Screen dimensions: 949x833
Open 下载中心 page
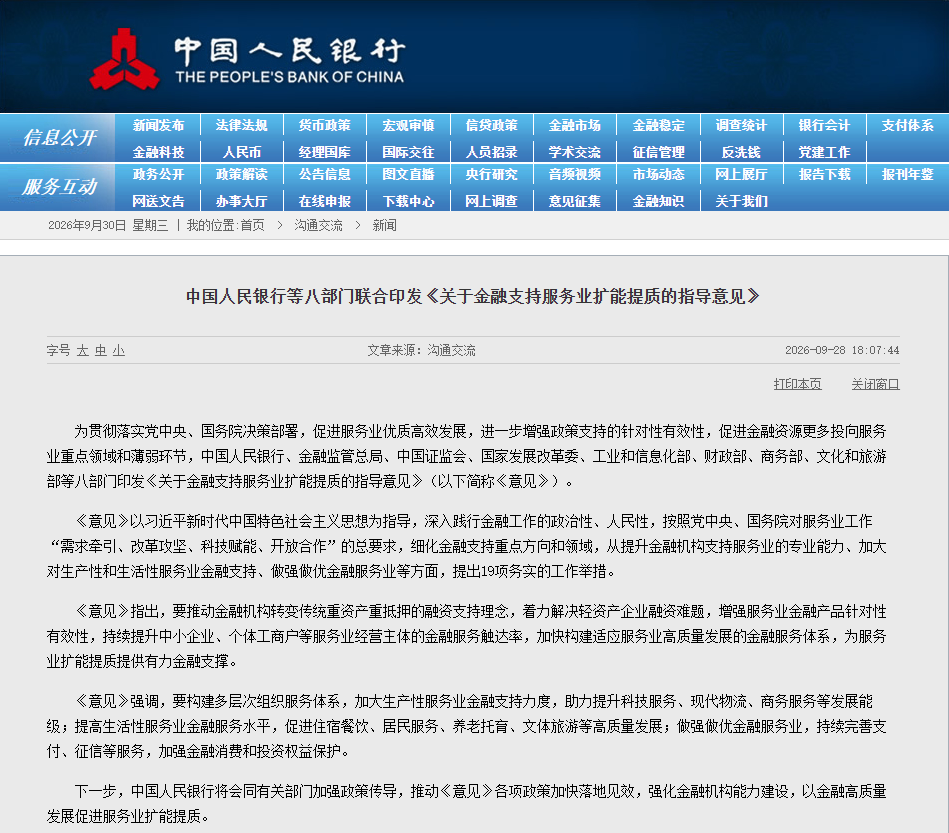tap(408, 201)
